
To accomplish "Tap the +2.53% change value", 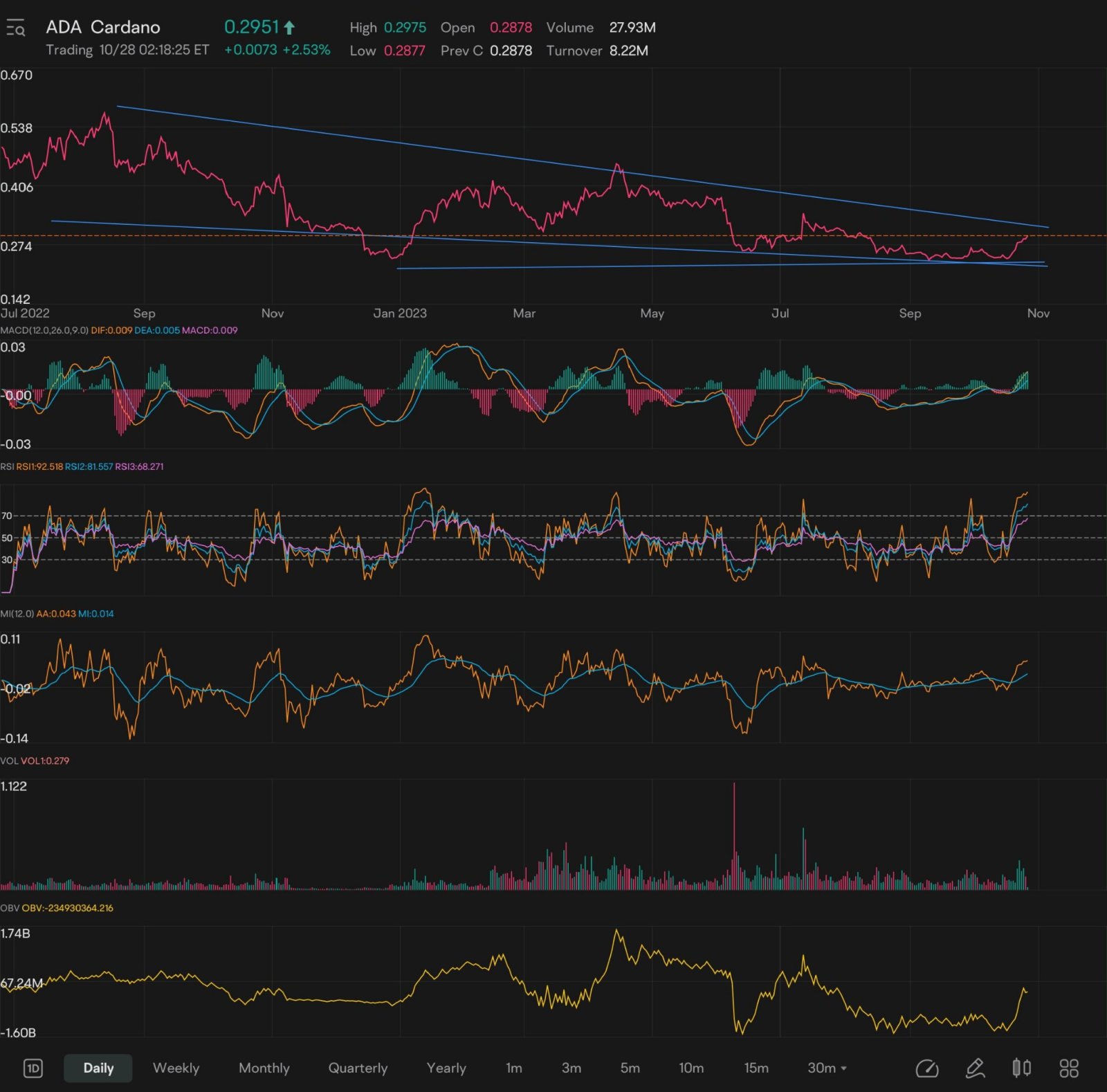I will click(x=307, y=50).
